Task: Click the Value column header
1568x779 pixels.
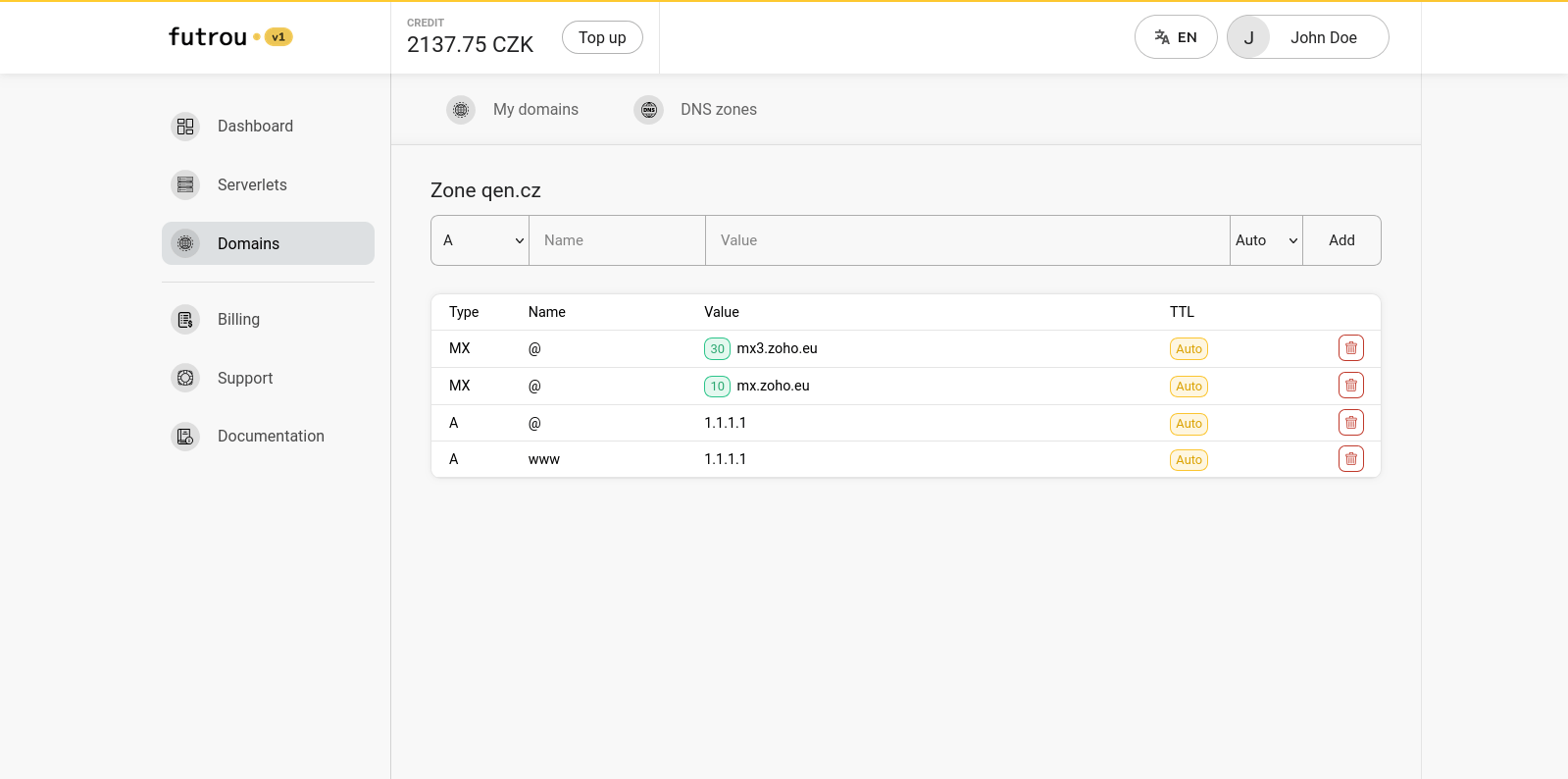Action: pyautogui.click(x=722, y=312)
